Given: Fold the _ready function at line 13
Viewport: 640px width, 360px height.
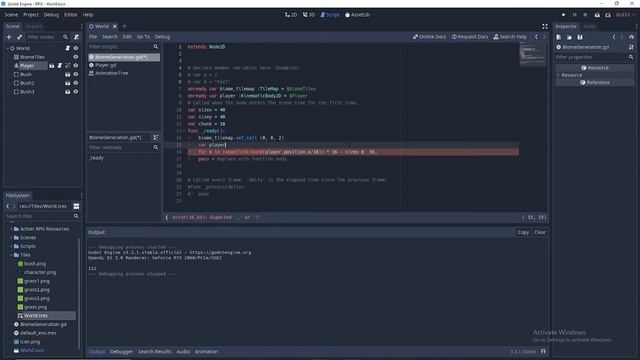Looking at the screenshot, I should pyautogui.click(x=184, y=131).
